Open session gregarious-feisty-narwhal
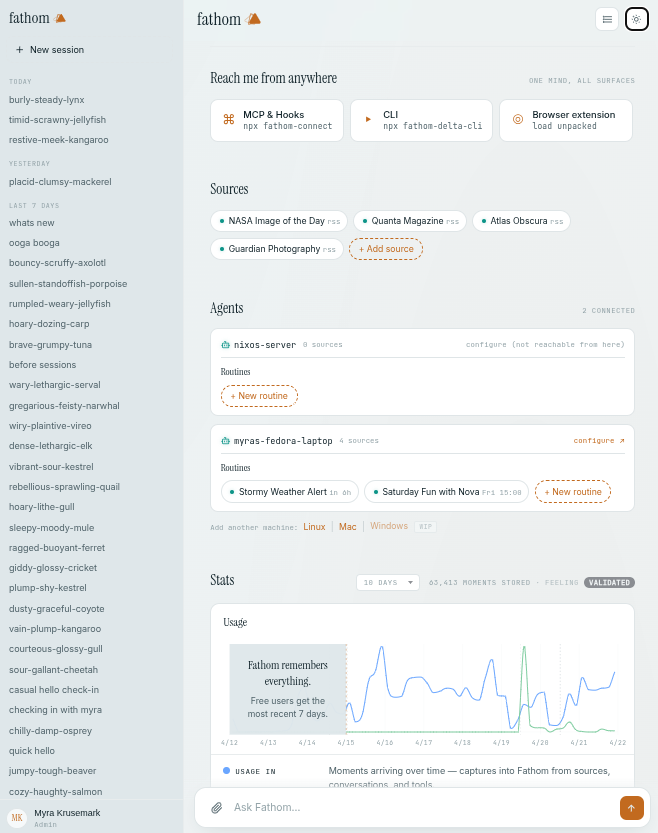This screenshot has height=833, width=658. pyautogui.click(x=64, y=406)
